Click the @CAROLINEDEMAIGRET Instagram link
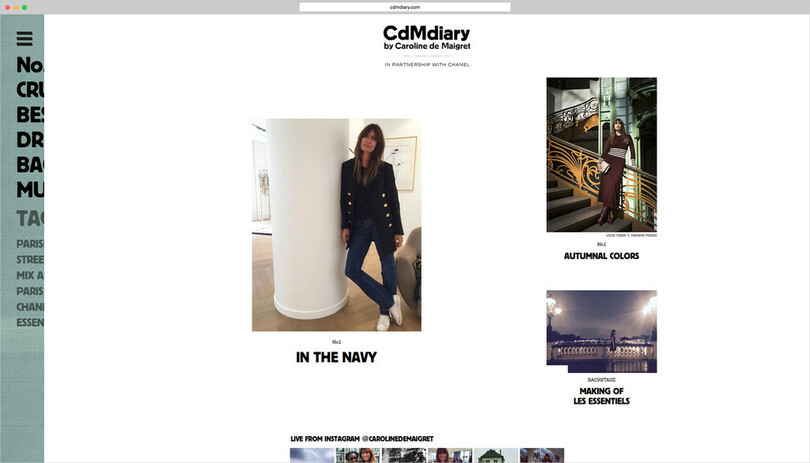Viewport: 810px width, 463px height. point(397,439)
